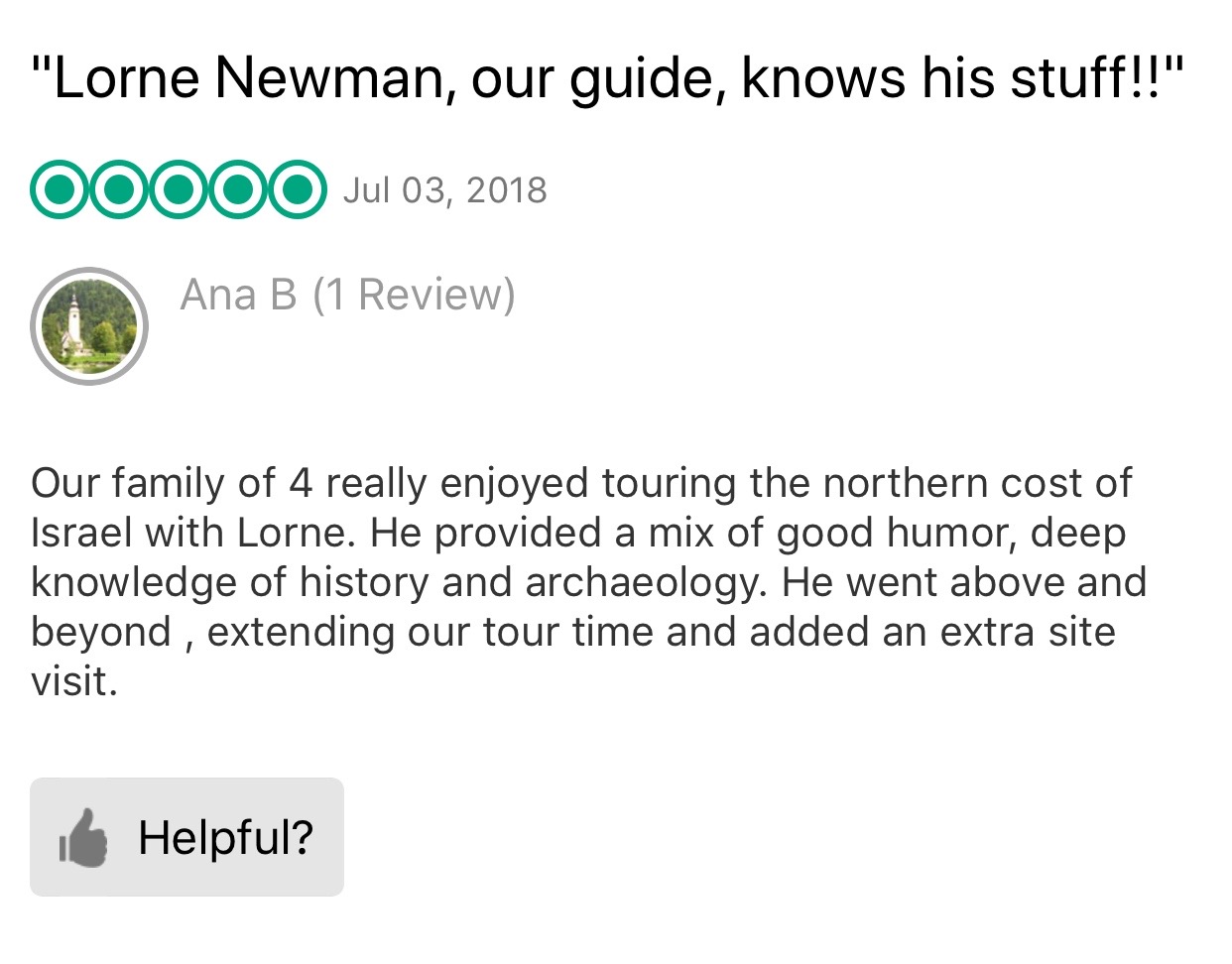Click the review date Jul 03, 2018
Screen dimensions: 1232x964
tap(444, 190)
